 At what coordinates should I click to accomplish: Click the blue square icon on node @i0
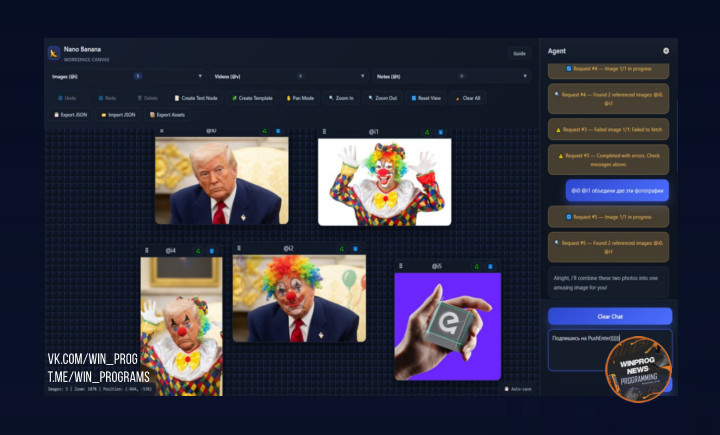tap(278, 131)
